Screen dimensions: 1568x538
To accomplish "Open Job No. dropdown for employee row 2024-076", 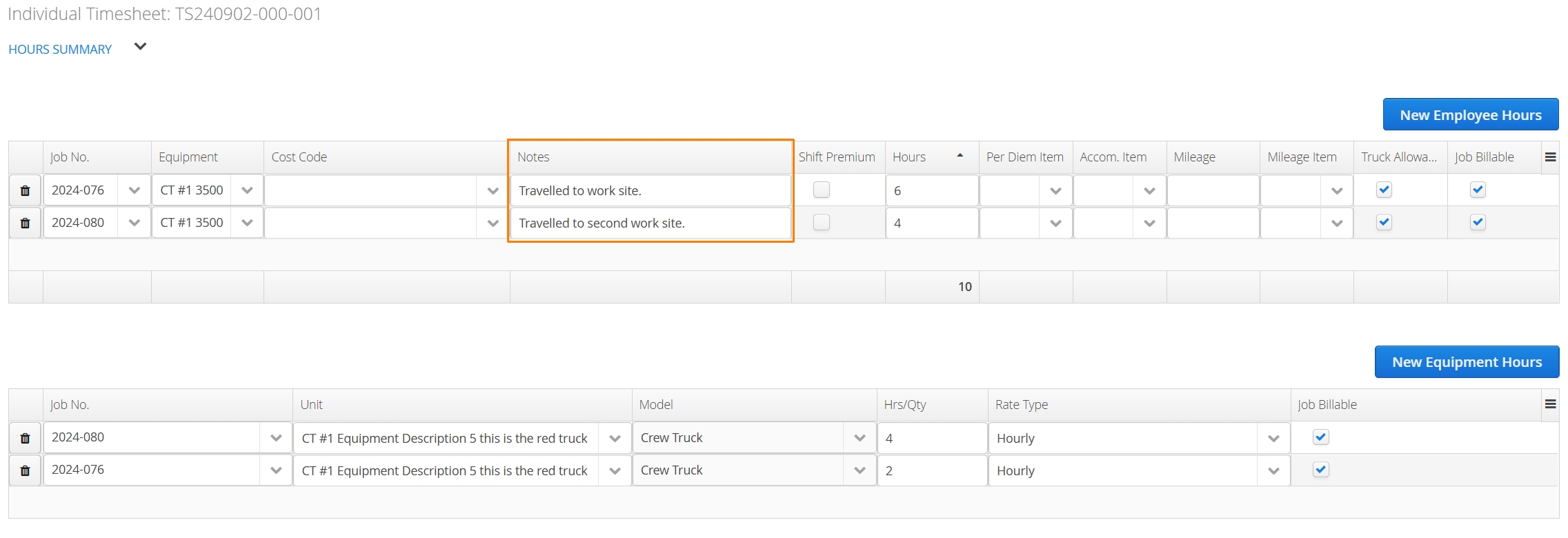I will pos(135,190).
